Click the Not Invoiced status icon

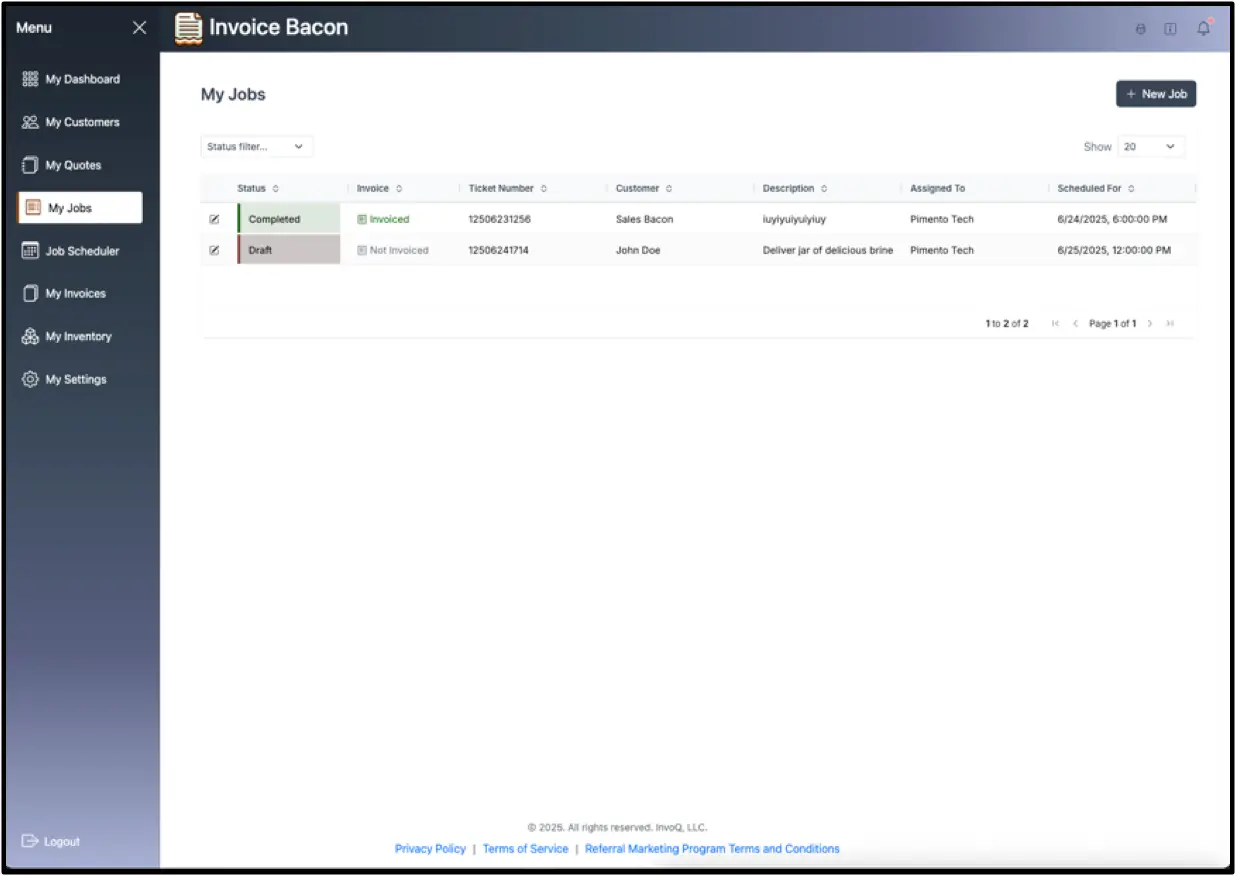point(362,250)
